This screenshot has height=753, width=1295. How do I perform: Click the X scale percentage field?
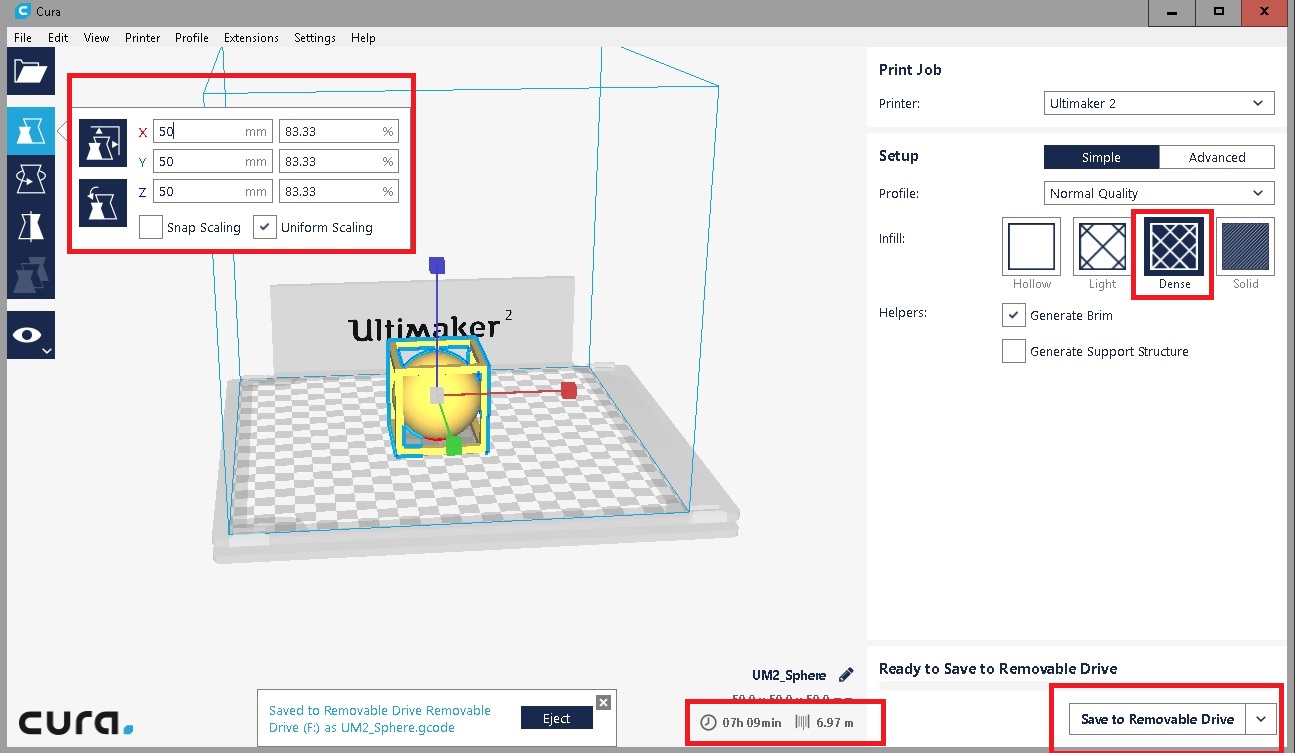click(x=338, y=131)
